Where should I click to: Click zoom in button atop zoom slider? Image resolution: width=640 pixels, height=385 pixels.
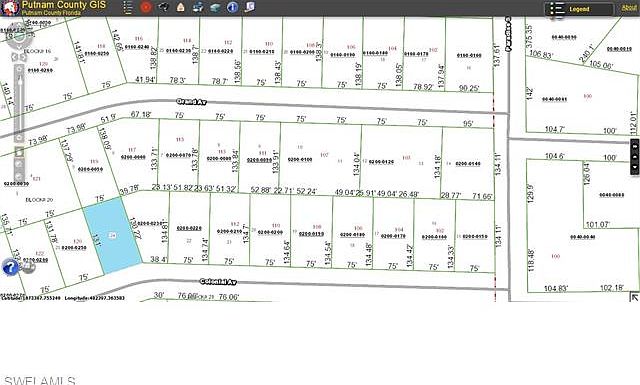19,68
